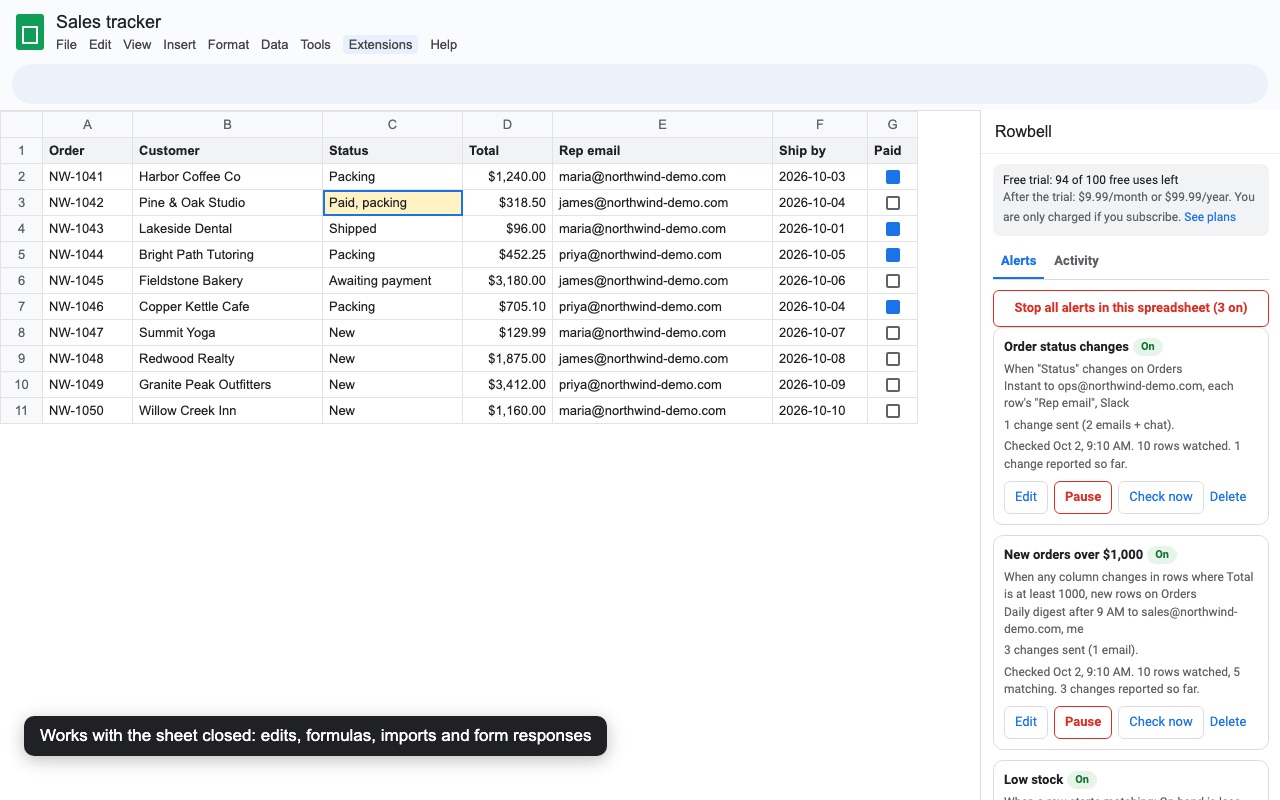Switch to the Alerts tab
This screenshot has height=800, width=1280.
coord(1018,261)
